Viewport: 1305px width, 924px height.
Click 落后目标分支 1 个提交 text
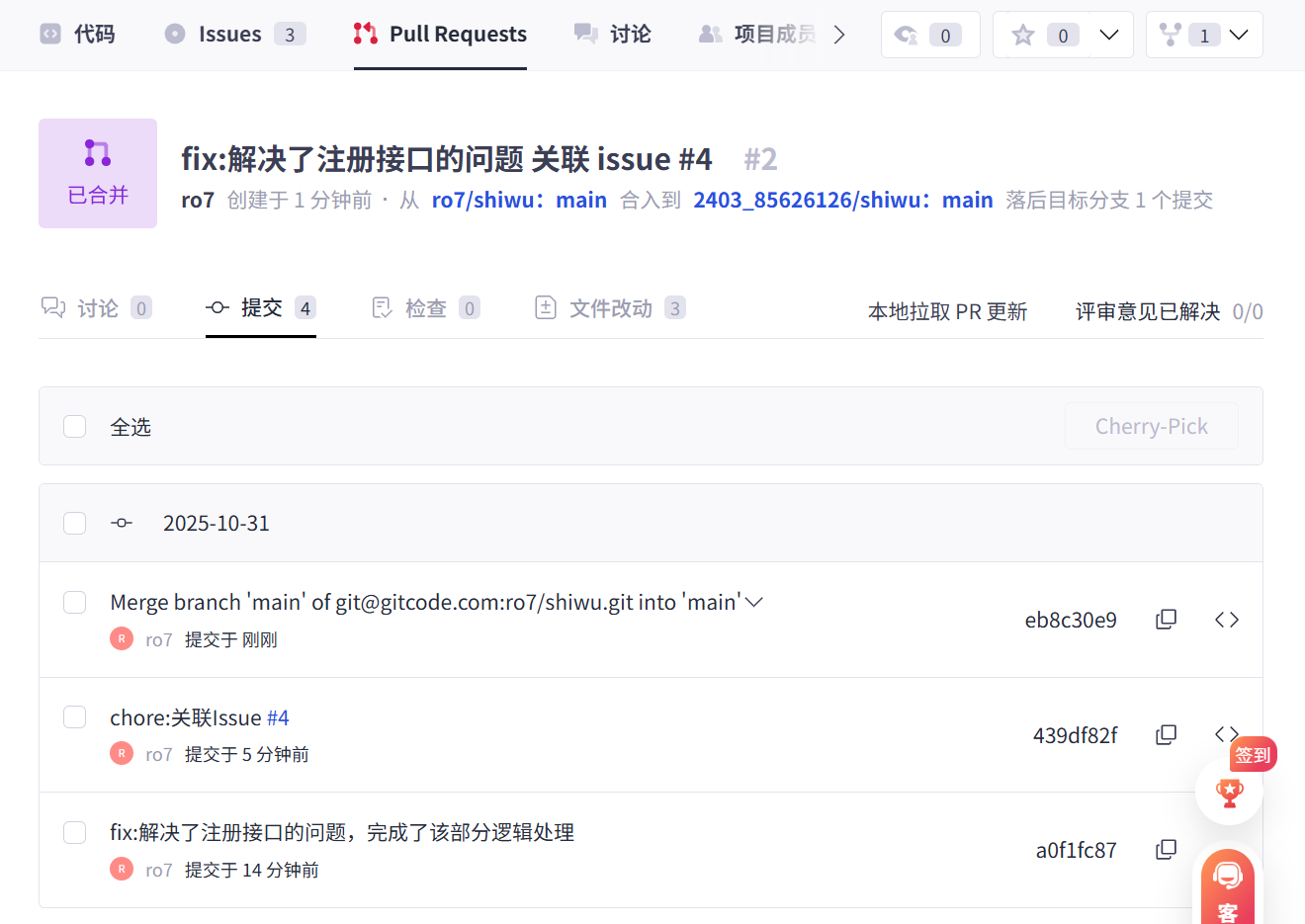click(x=1109, y=200)
